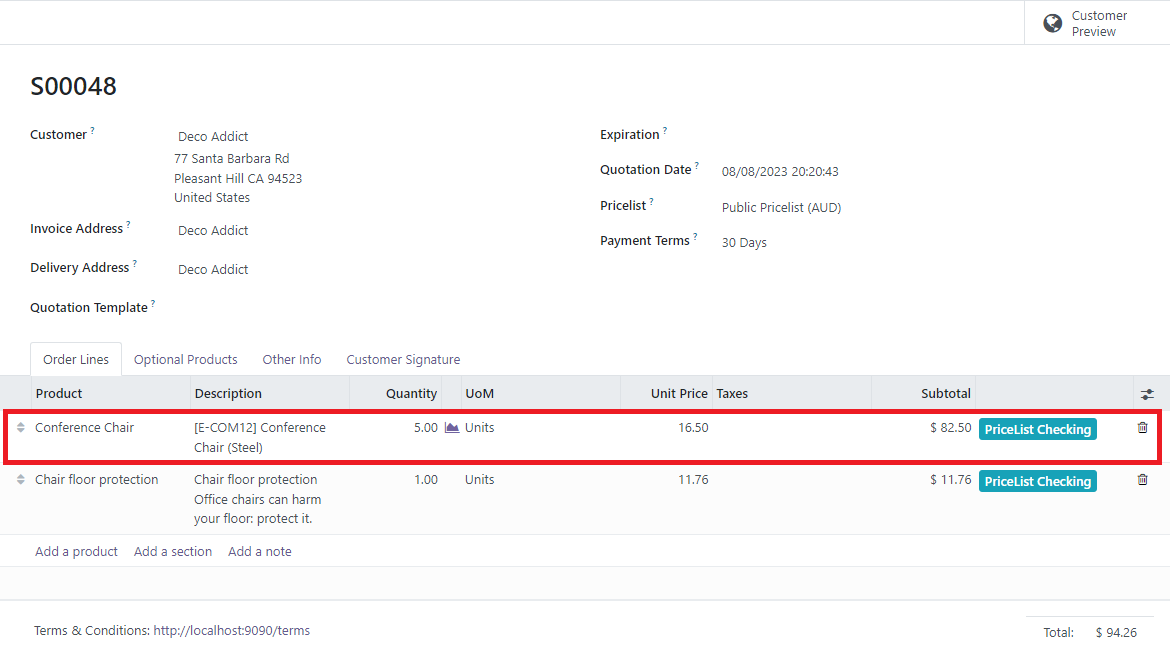Click the help mark next to Customer
1170x665 pixels.
pyautogui.click(x=93, y=131)
